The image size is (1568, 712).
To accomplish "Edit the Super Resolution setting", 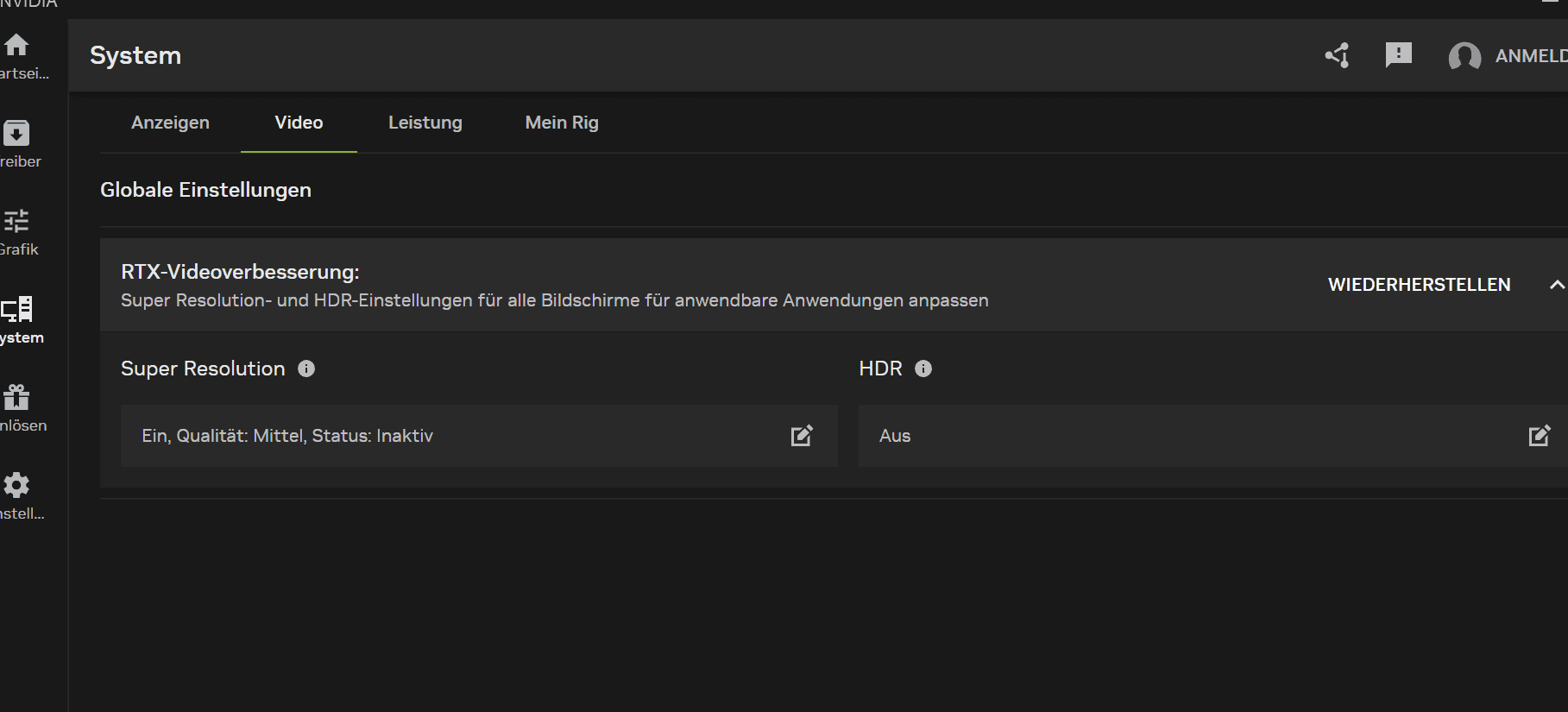I will coord(802,436).
